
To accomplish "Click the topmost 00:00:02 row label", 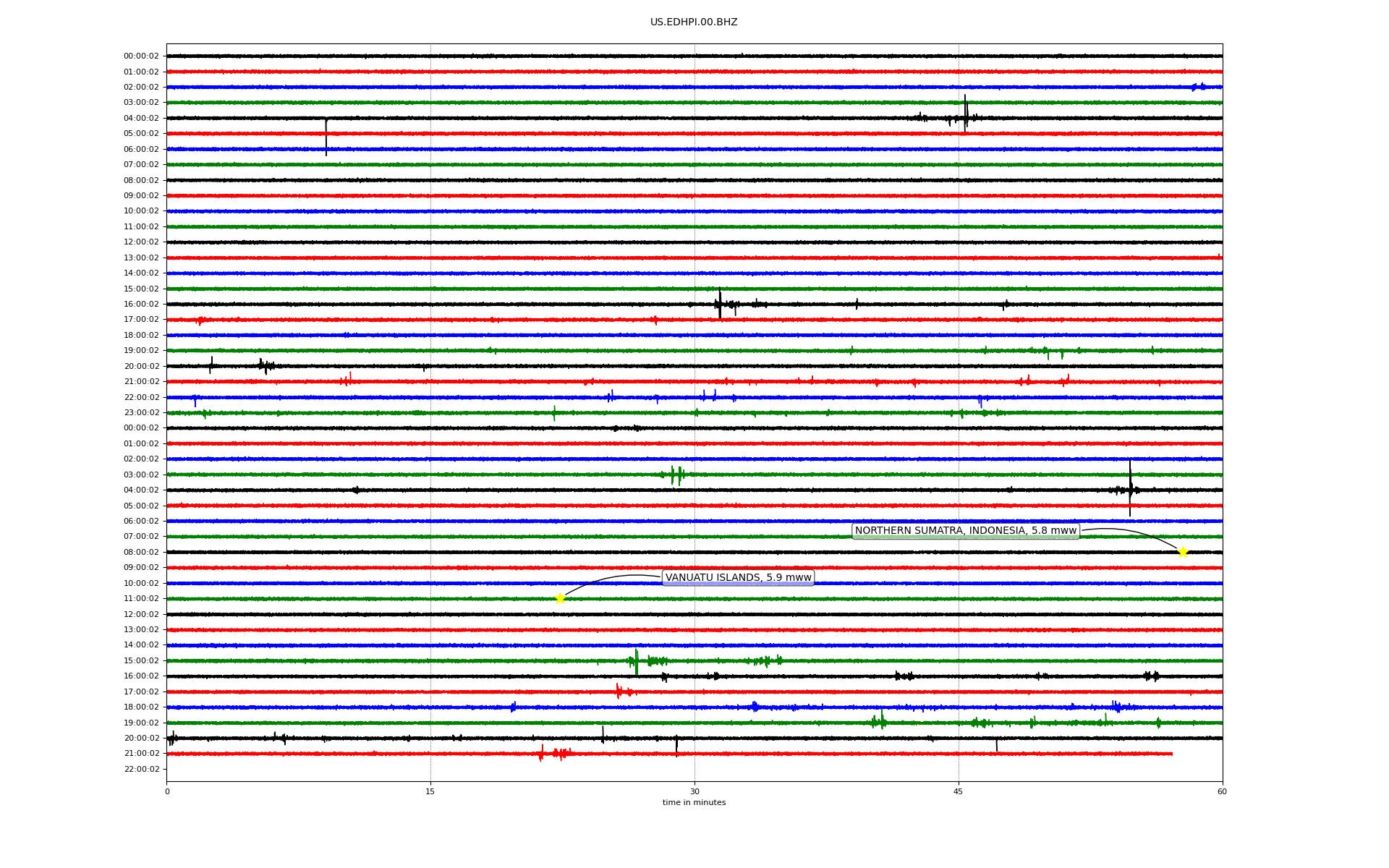I will pyautogui.click(x=141, y=56).
